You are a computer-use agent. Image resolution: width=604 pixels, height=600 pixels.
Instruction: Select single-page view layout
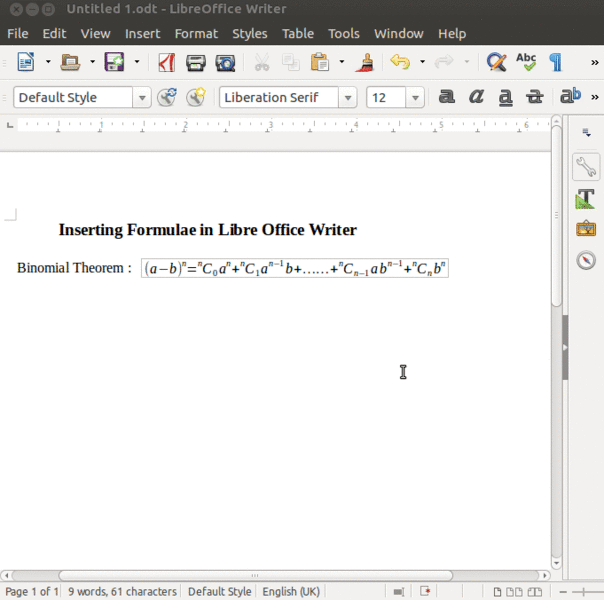pyautogui.click(x=497, y=592)
